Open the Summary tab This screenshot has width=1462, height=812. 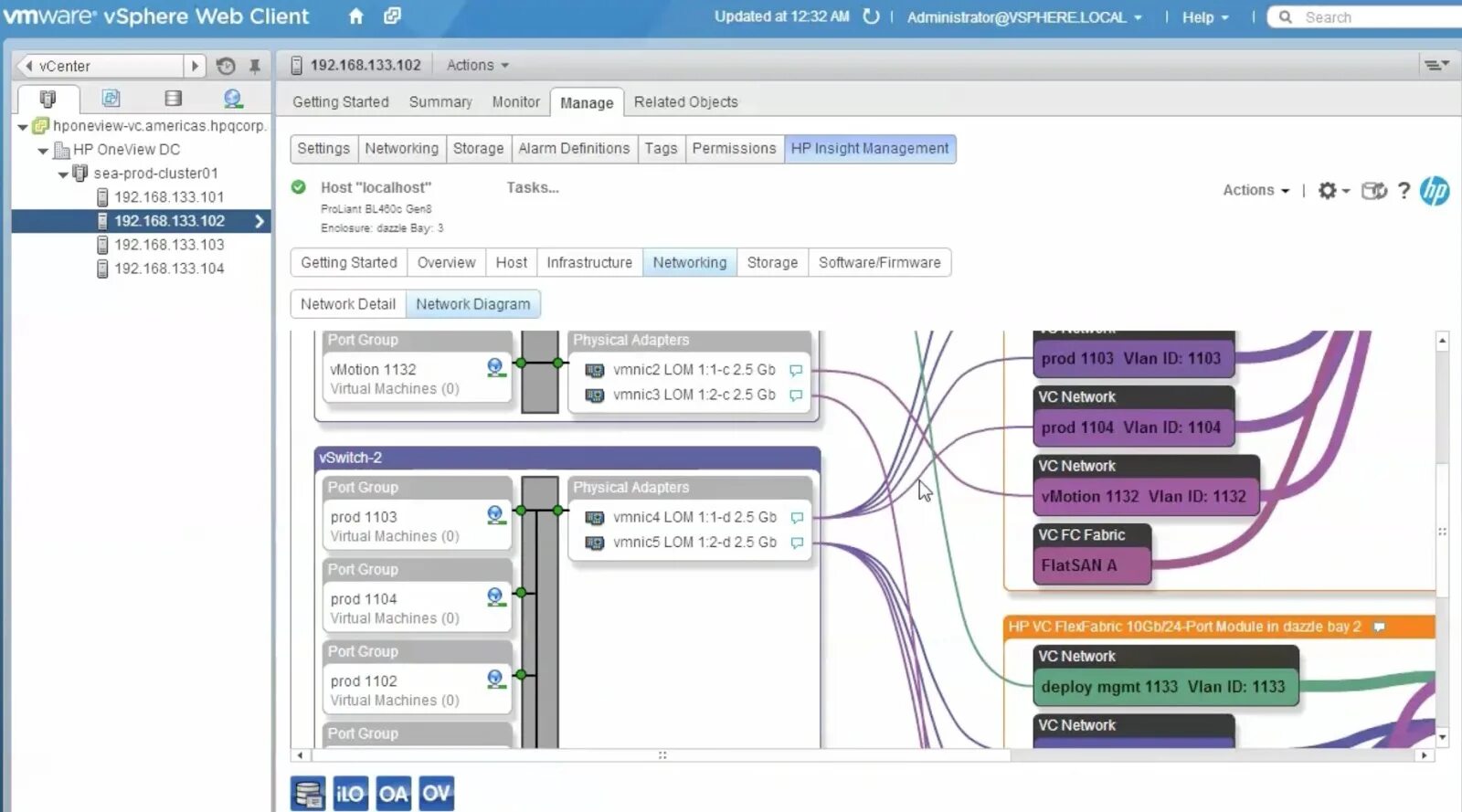(440, 102)
